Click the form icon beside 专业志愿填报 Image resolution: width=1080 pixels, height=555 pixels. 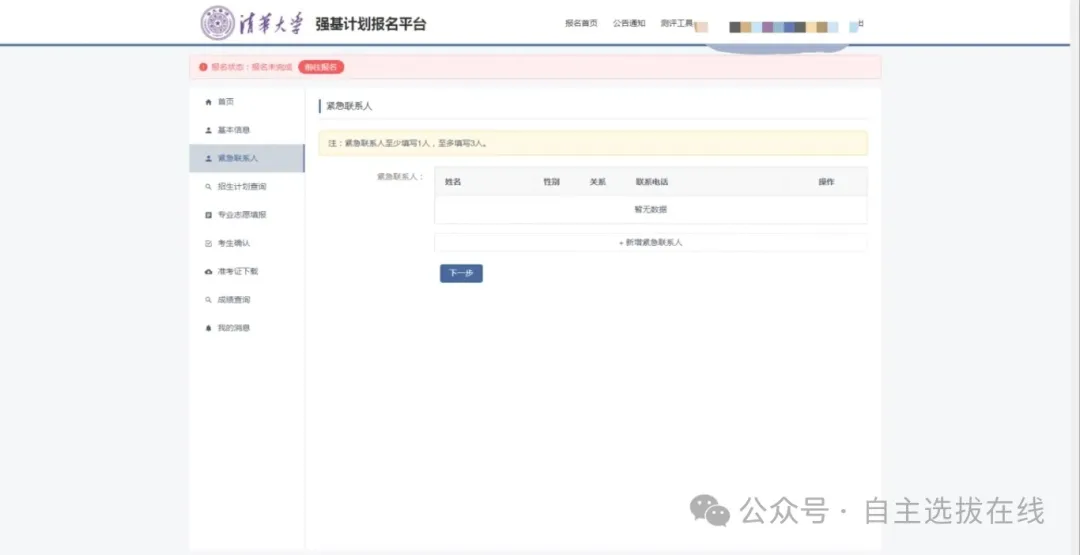(x=208, y=215)
